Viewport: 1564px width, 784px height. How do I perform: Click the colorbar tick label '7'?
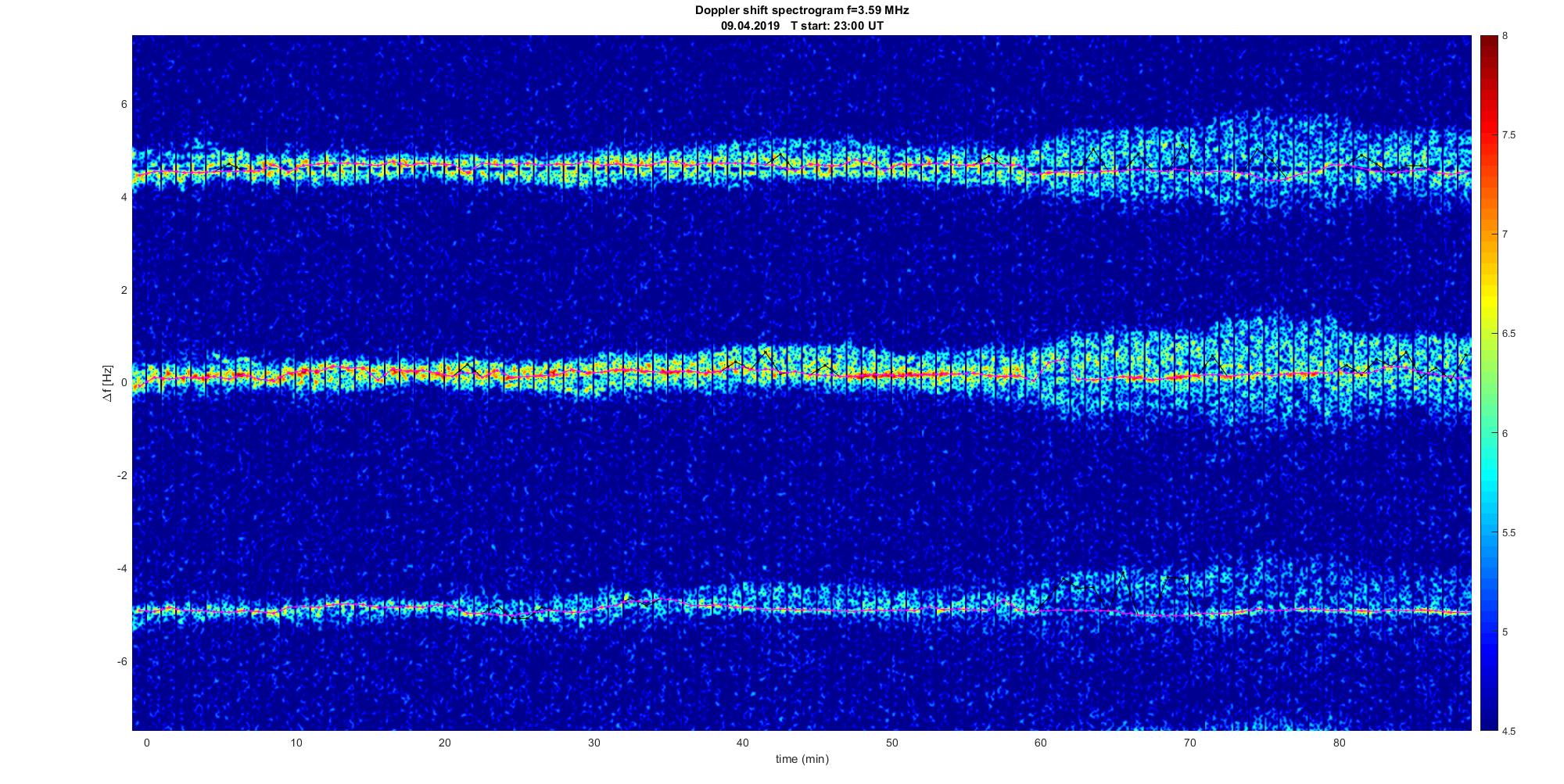(1505, 234)
